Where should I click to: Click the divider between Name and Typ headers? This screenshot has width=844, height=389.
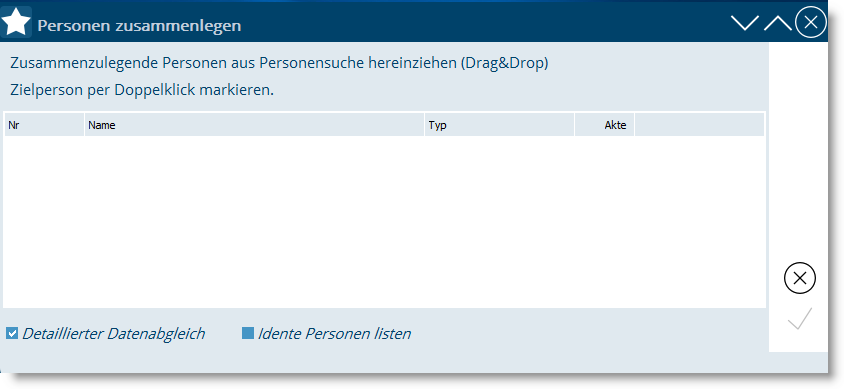tap(424, 125)
